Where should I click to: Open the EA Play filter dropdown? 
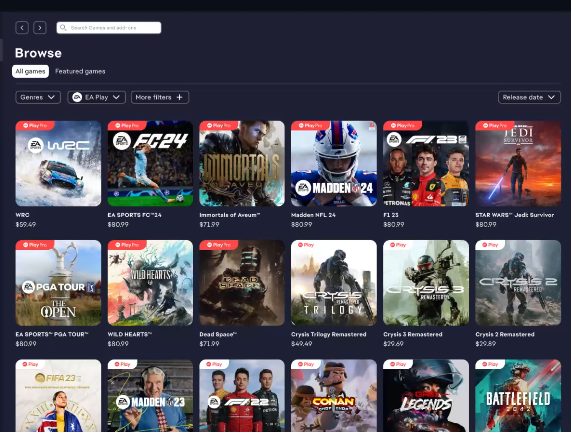point(97,97)
